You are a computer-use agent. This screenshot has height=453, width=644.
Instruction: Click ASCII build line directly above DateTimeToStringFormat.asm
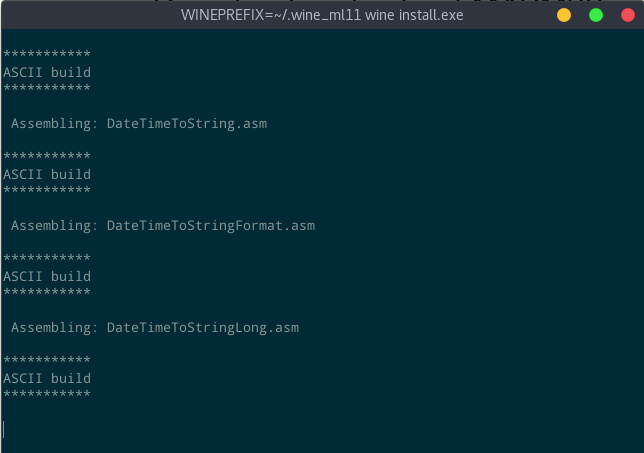[47, 174]
